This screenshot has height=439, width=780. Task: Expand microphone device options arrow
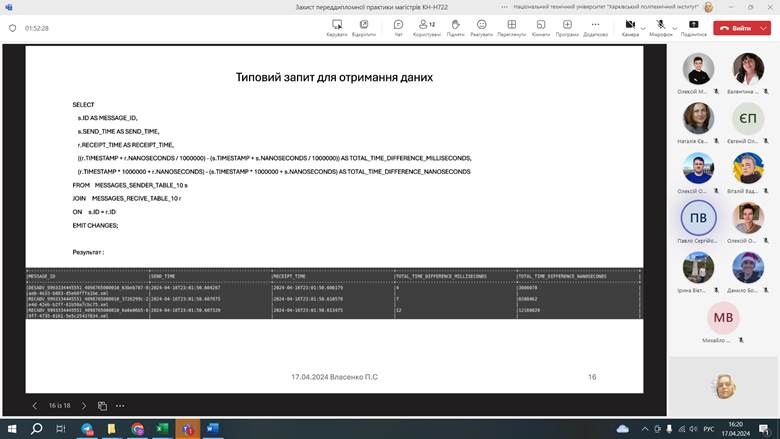[675, 28]
